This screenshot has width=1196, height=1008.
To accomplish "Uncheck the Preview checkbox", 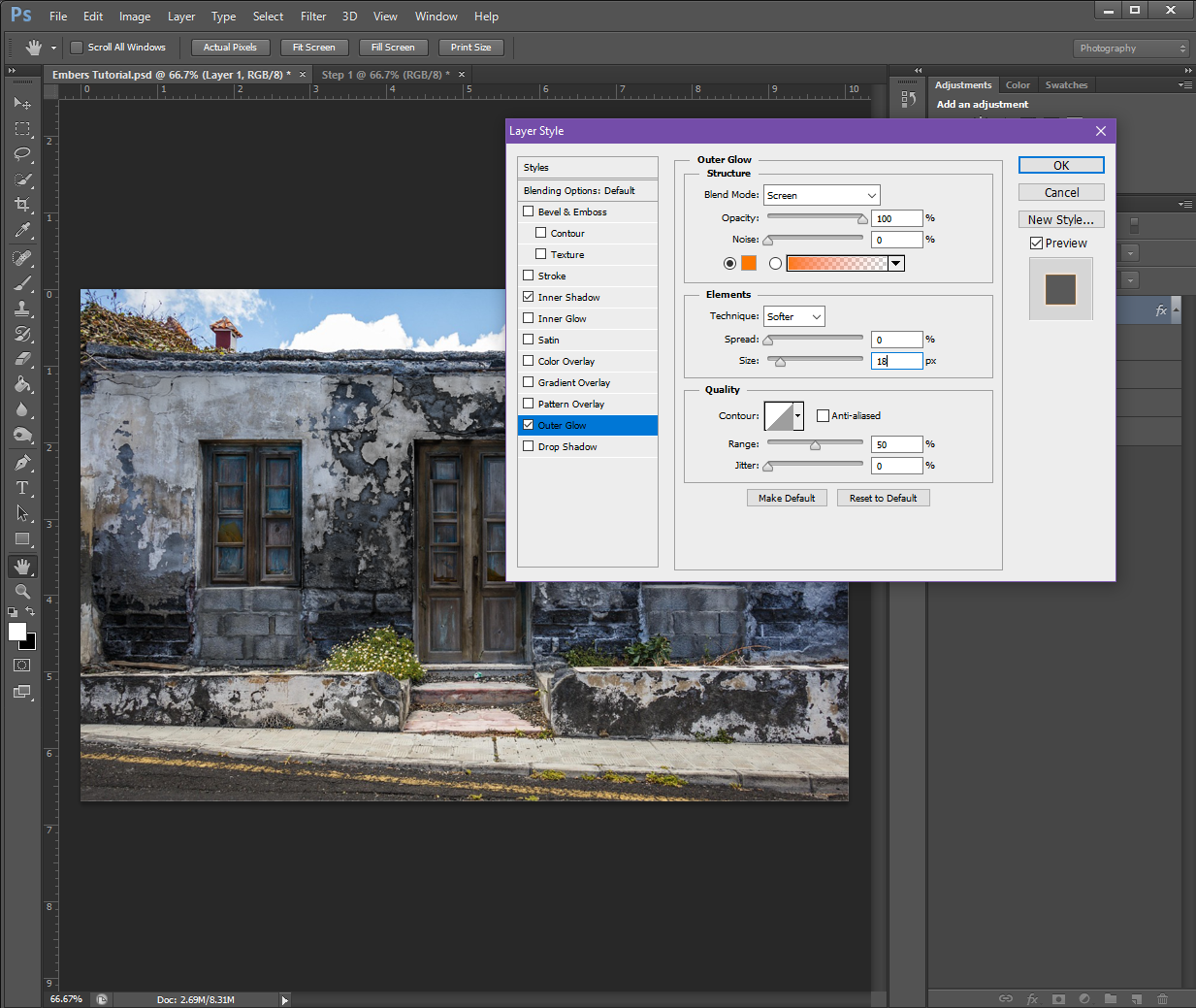I will 1037,244.
